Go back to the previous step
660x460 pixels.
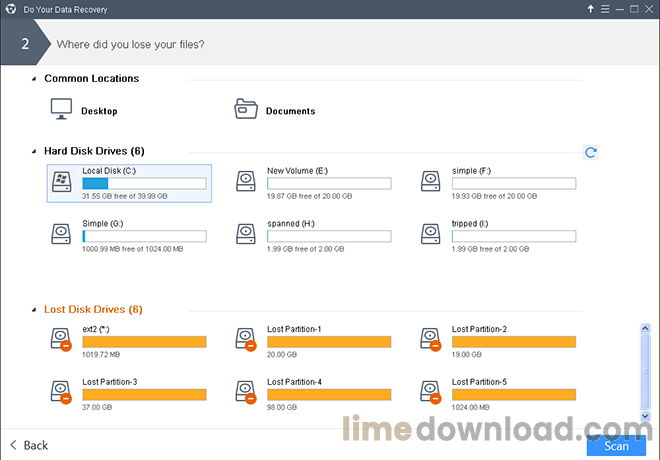pyautogui.click(x=29, y=445)
